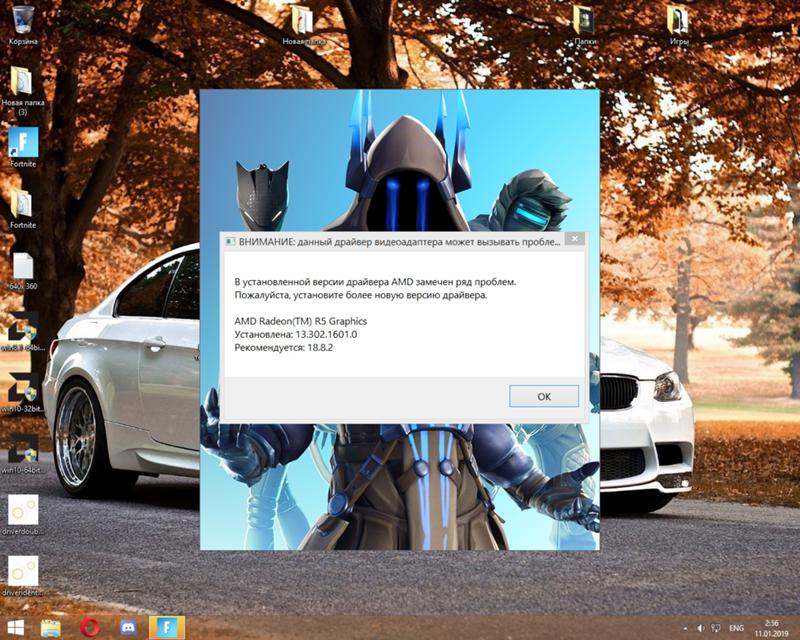Launch Opera browser from taskbar

tap(89, 628)
